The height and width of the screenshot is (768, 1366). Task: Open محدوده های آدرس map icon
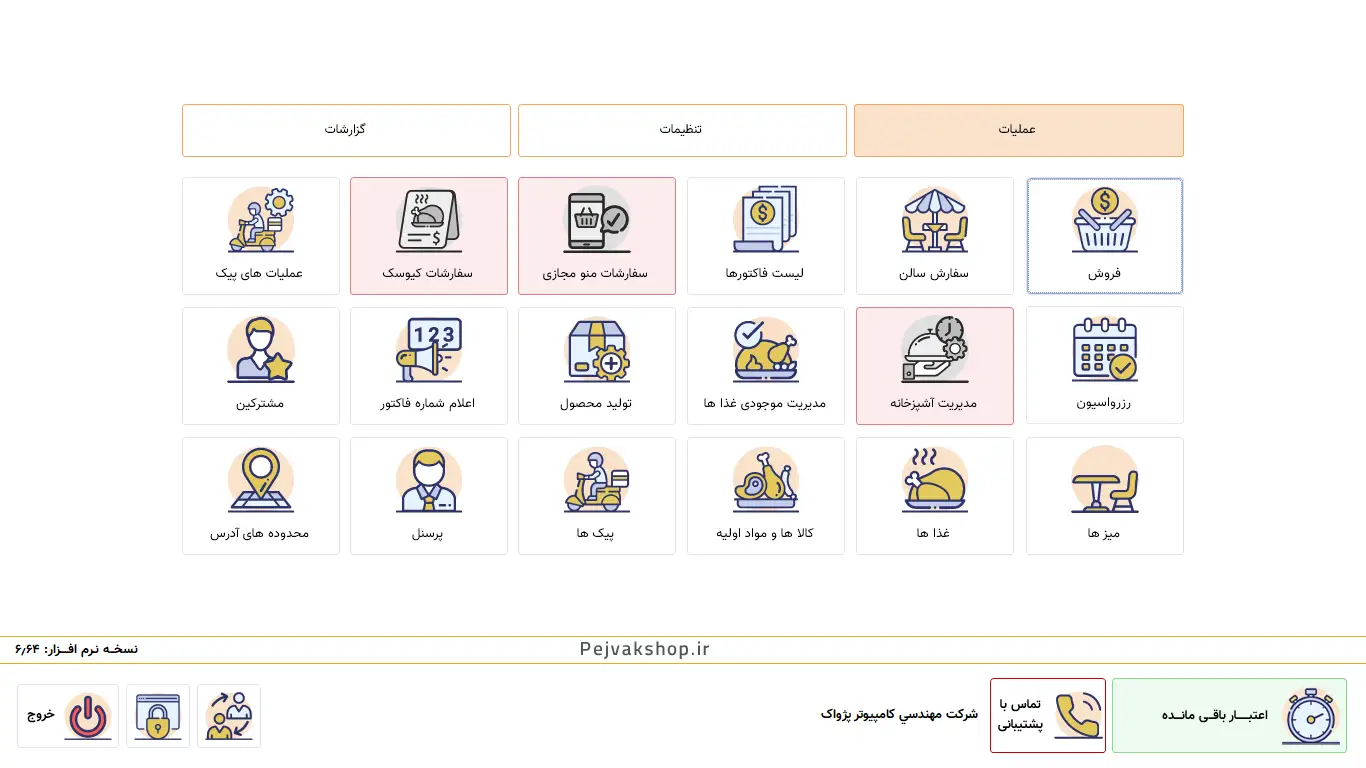pyautogui.click(x=260, y=481)
